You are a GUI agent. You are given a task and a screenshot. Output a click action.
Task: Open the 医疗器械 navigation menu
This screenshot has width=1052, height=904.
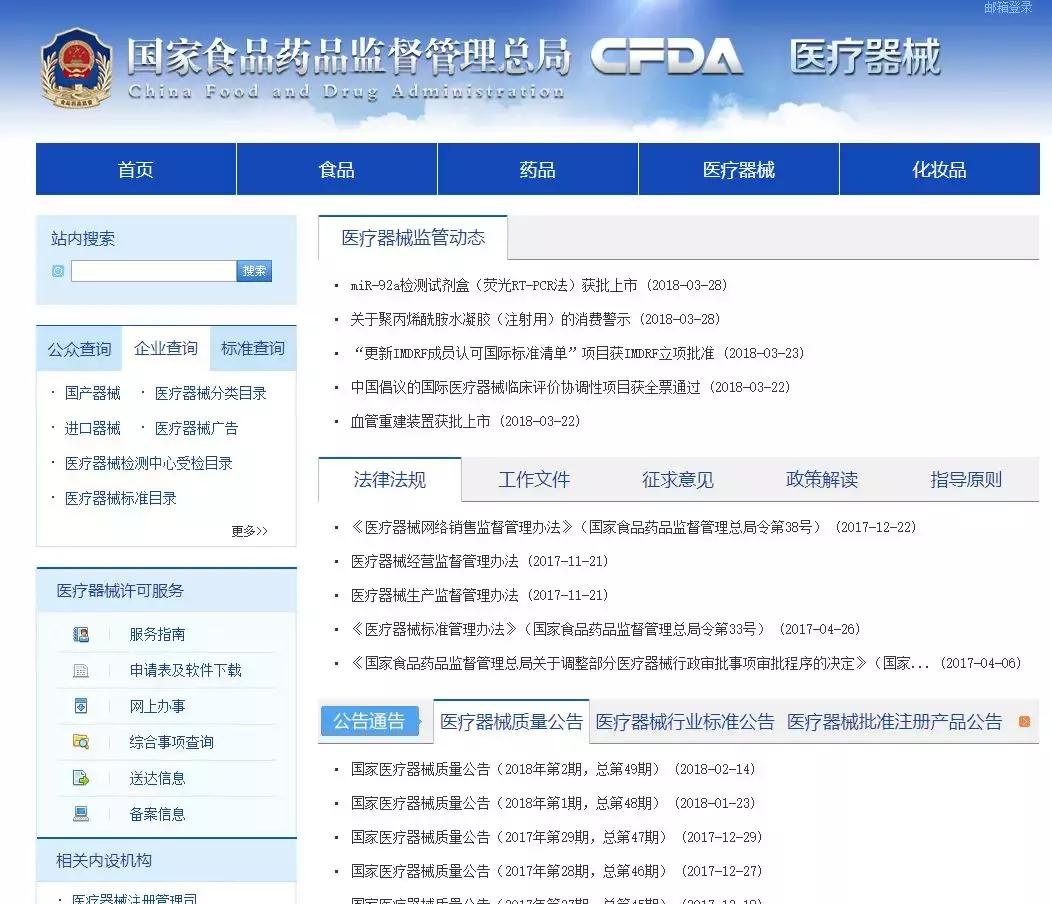[738, 168]
